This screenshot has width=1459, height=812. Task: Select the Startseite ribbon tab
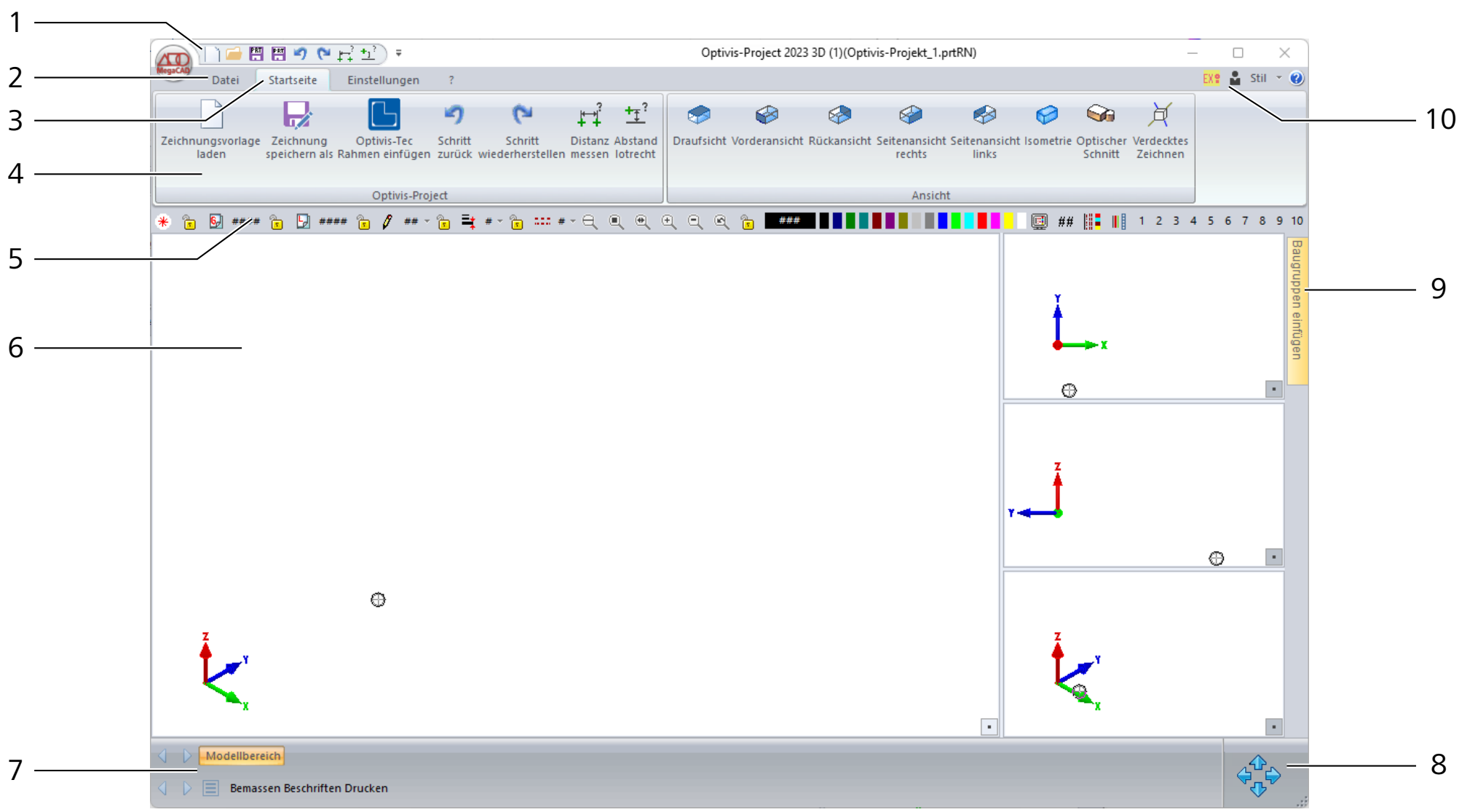click(x=293, y=80)
